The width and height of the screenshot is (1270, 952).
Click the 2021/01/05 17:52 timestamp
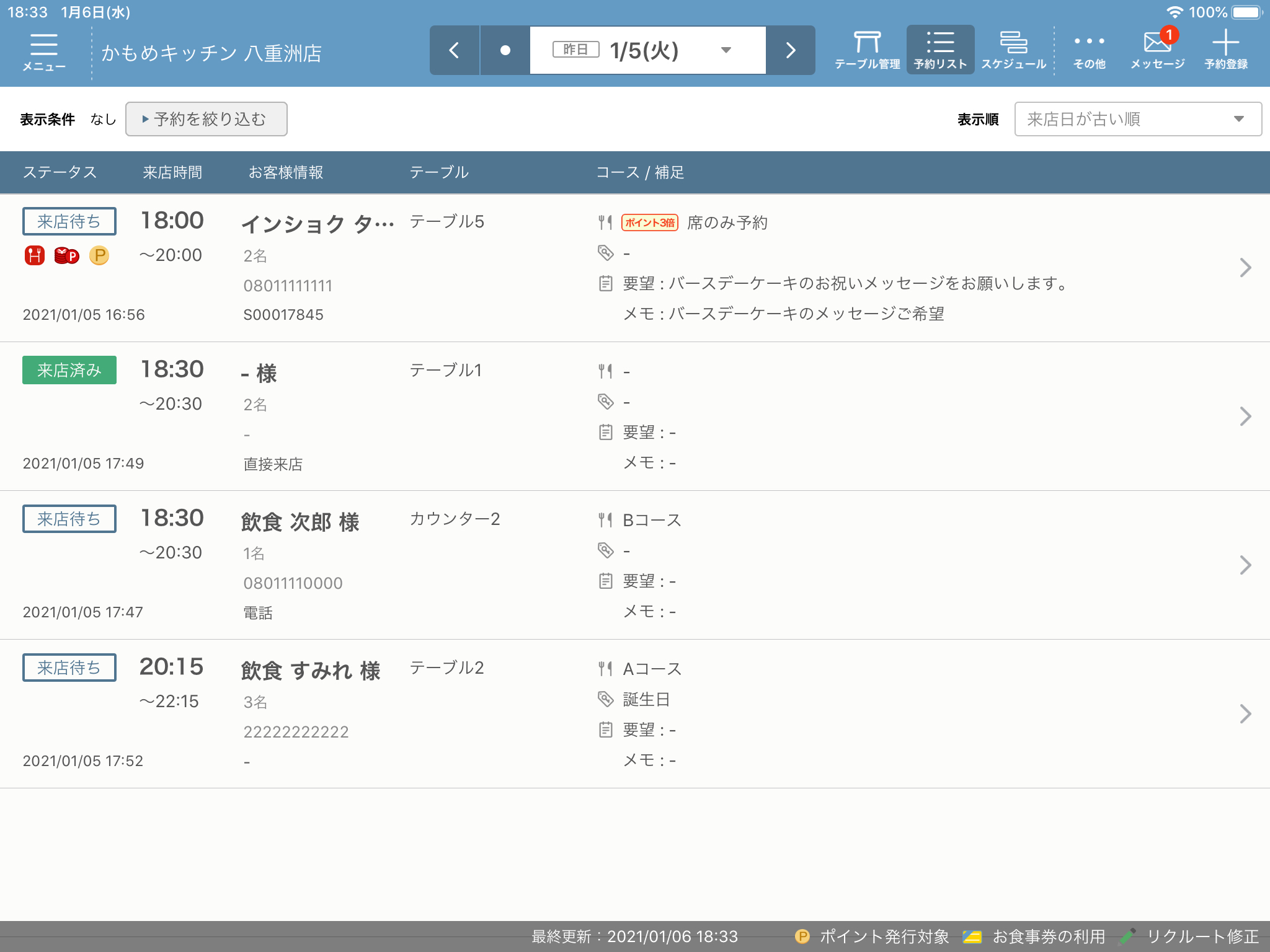83,761
